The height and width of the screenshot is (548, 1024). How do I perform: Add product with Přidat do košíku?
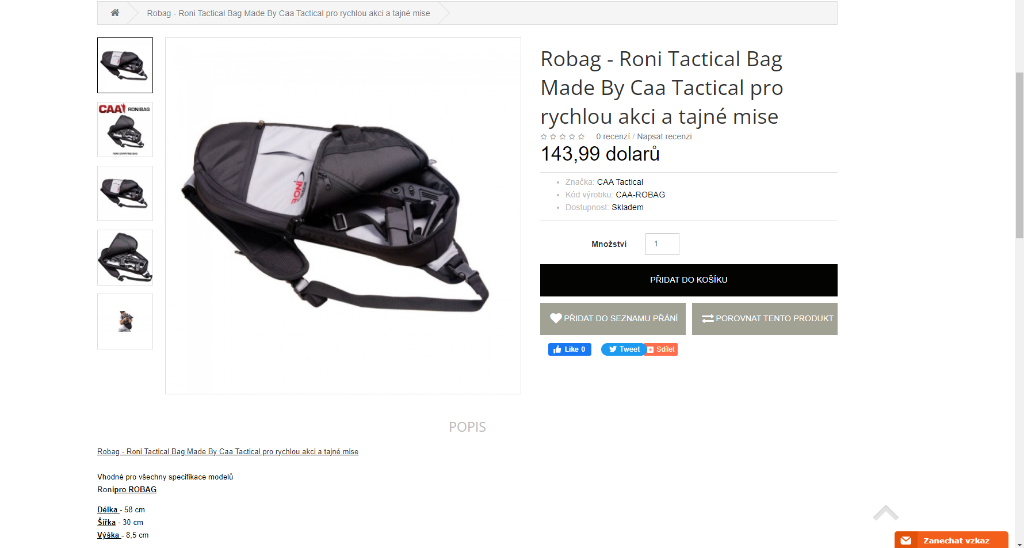[x=688, y=280]
